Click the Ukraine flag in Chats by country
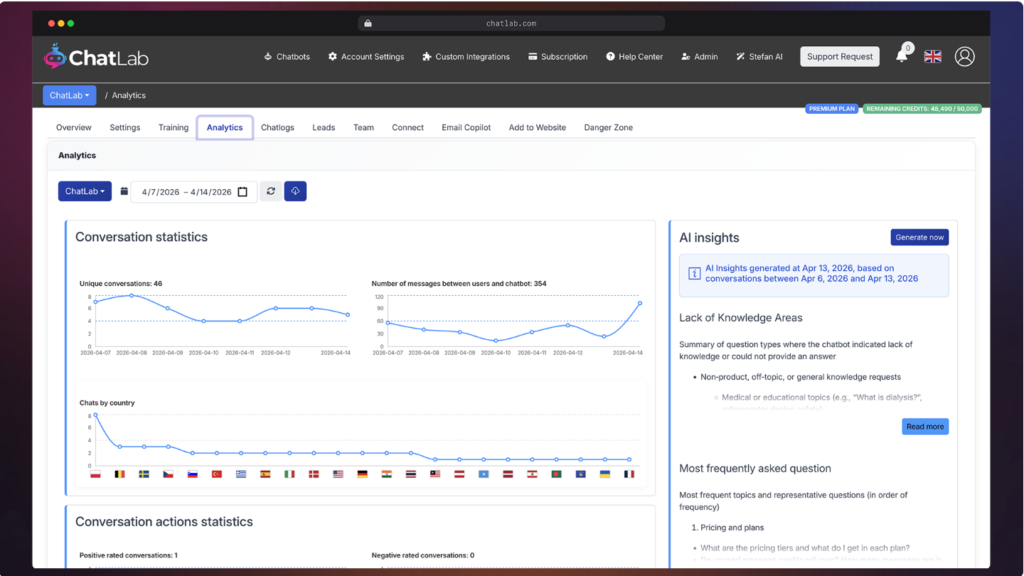Viewport: 1024px width, 576px height. click(605, 474)
